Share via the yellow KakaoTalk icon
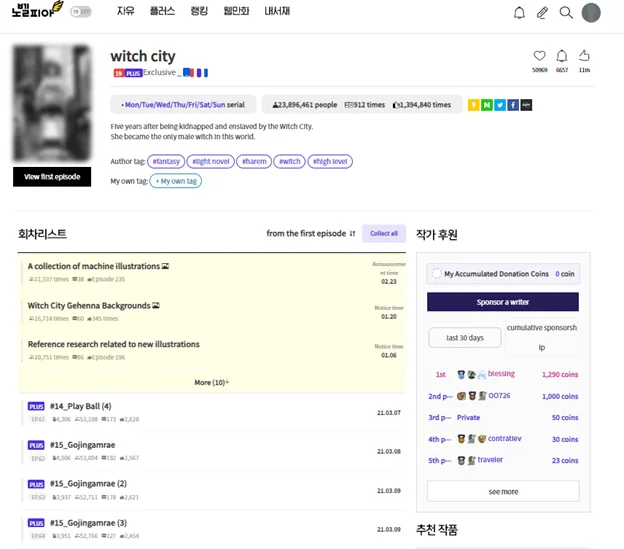Viewport: 624px width, 549px height. (x=473, y=105)
